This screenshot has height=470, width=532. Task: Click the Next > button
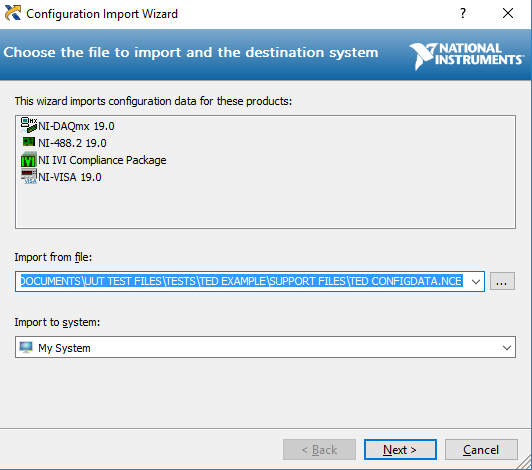click(400, 450)
